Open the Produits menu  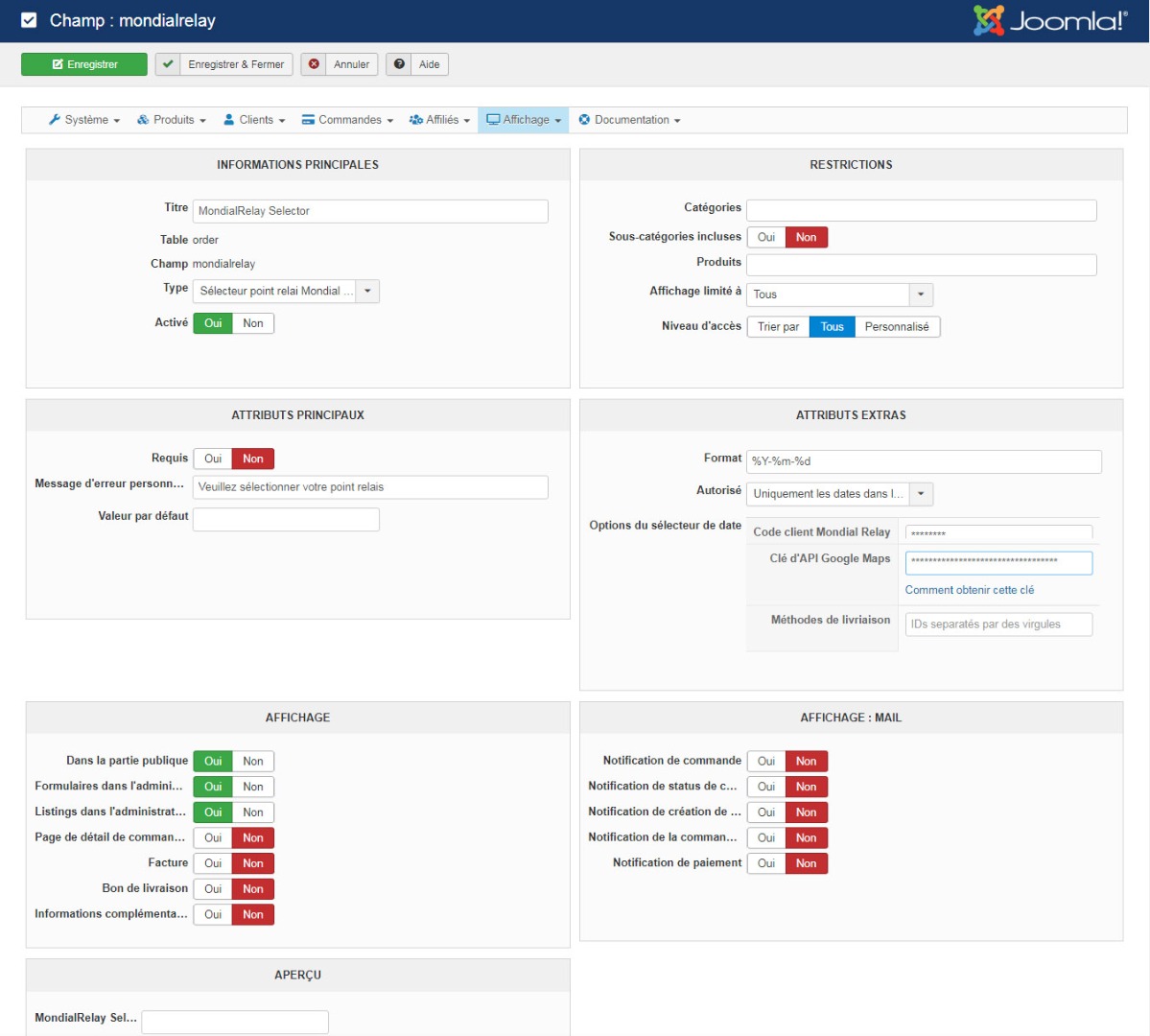pyautogui.click(x=172, y=120)
